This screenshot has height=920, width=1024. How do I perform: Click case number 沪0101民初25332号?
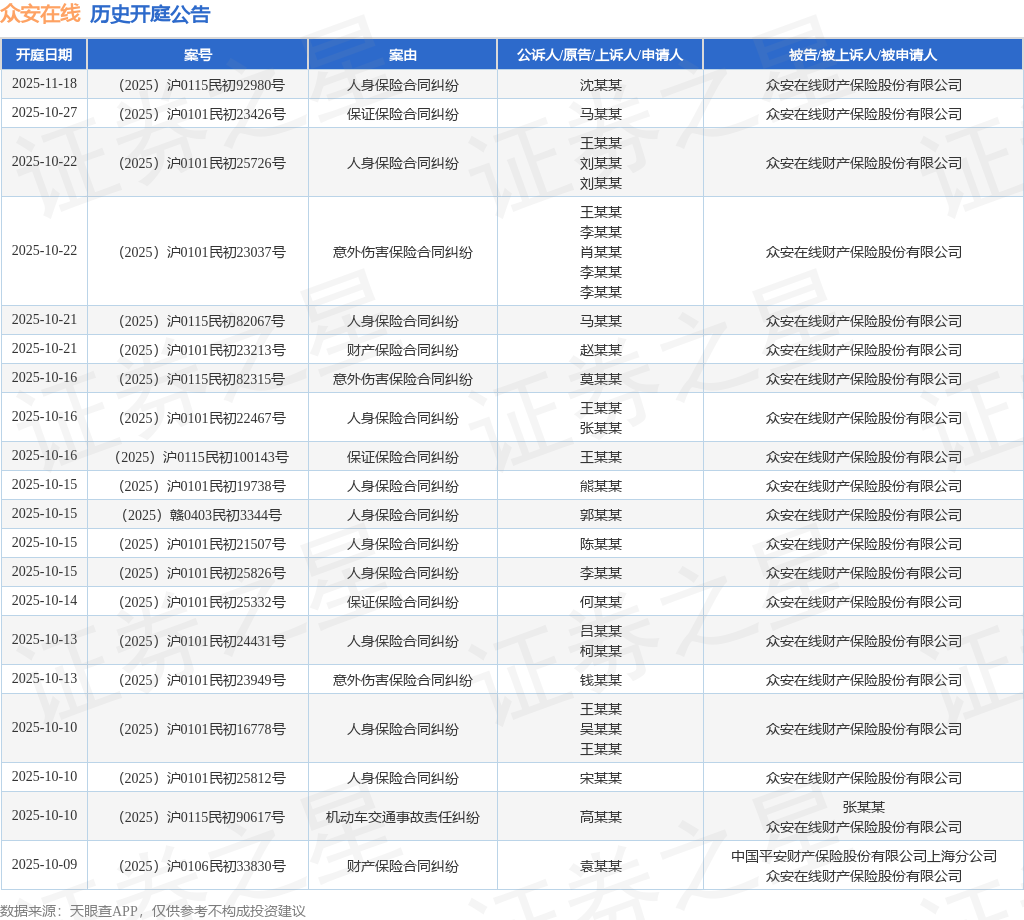click(x=202, y=601)
